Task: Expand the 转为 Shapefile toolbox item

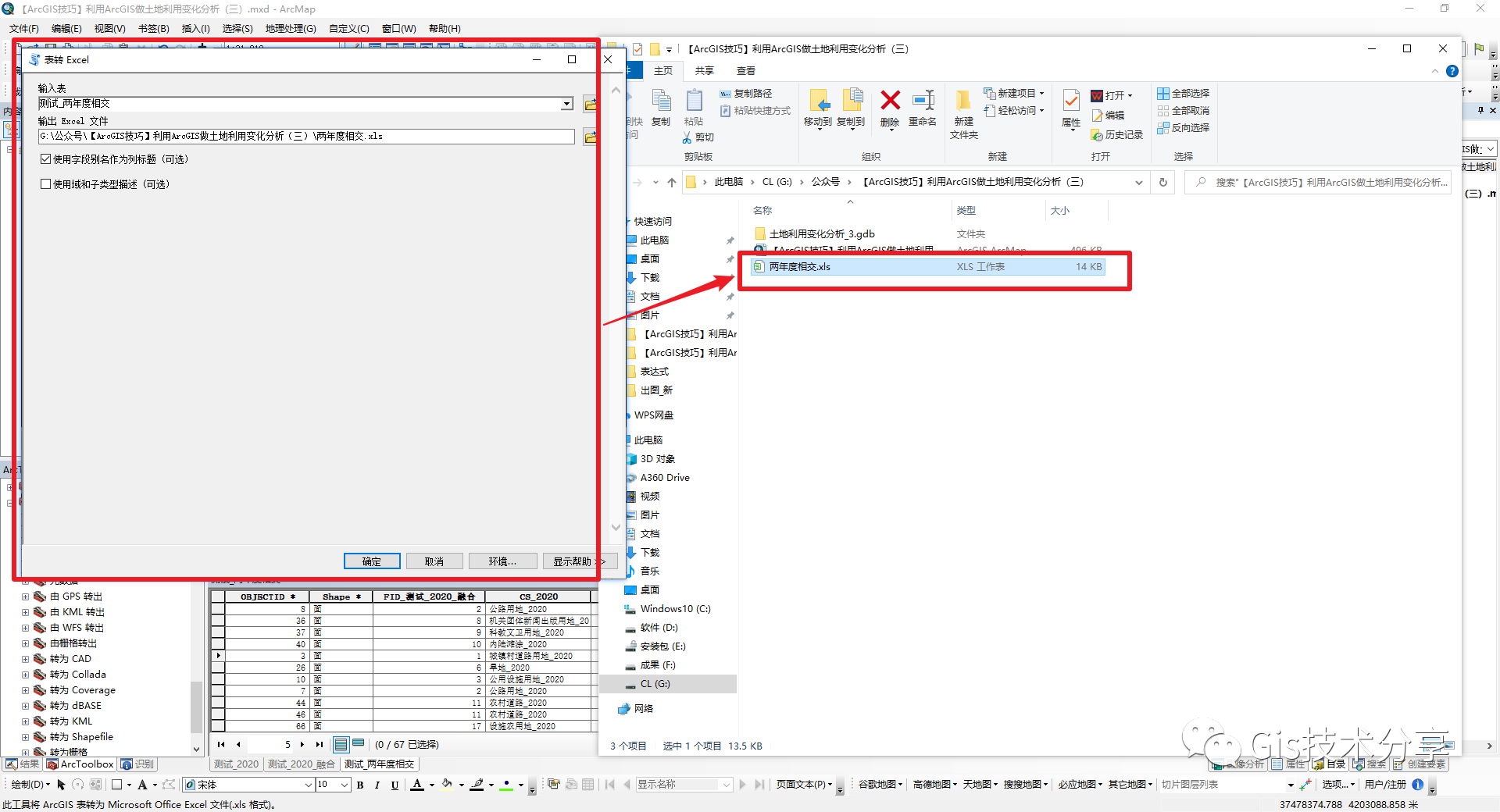Action: pyautogui.click(x=25, y=737)
